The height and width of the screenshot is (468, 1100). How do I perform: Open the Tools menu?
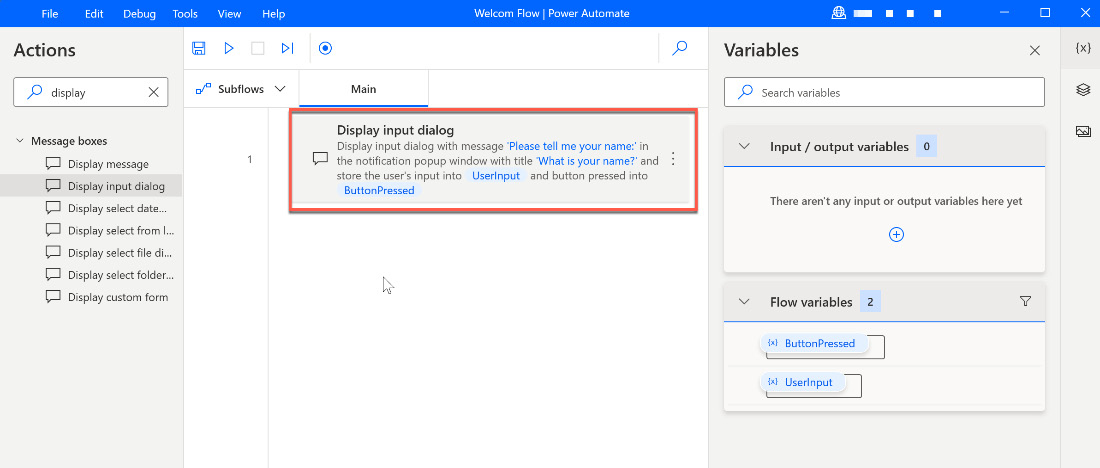pos(185,13)
